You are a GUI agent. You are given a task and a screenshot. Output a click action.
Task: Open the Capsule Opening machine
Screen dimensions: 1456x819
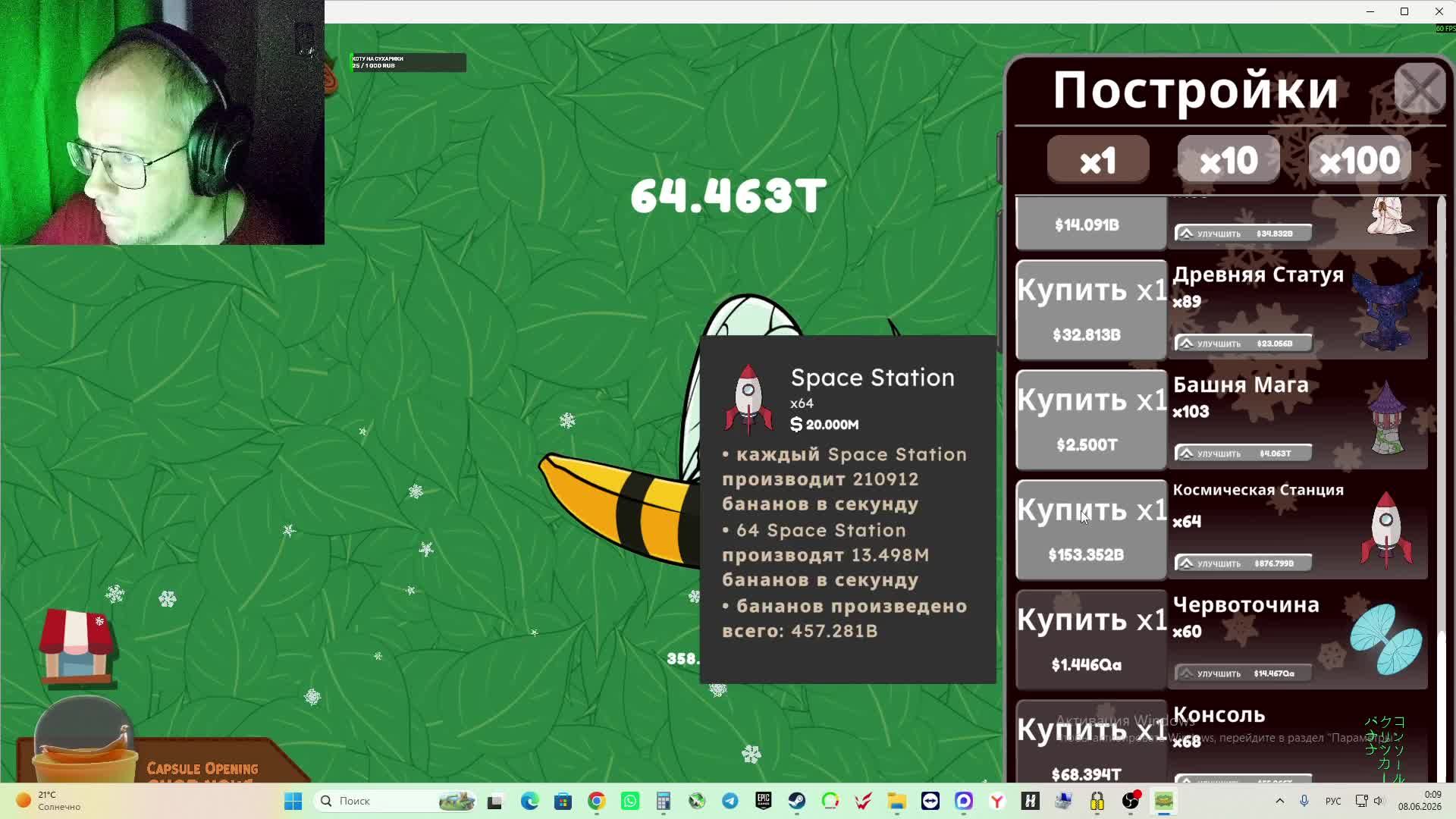tap(83, 739)
